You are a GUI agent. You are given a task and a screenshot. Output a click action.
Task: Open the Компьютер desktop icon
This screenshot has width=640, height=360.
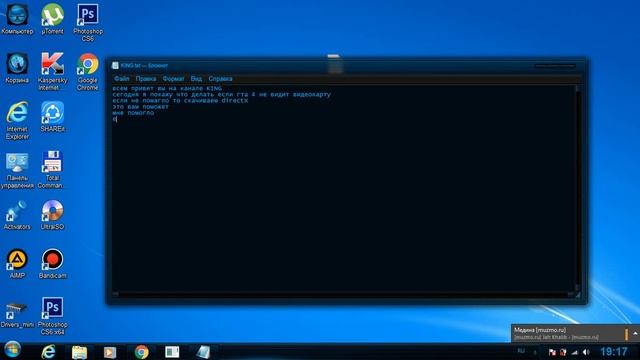pyautogui.click(x=17, y=19)
